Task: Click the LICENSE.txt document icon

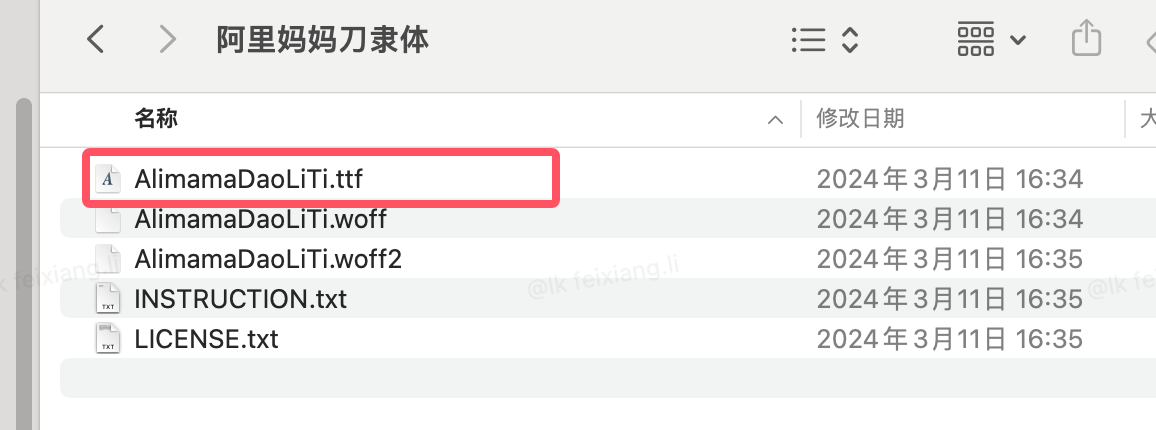Action: point(108,339)
